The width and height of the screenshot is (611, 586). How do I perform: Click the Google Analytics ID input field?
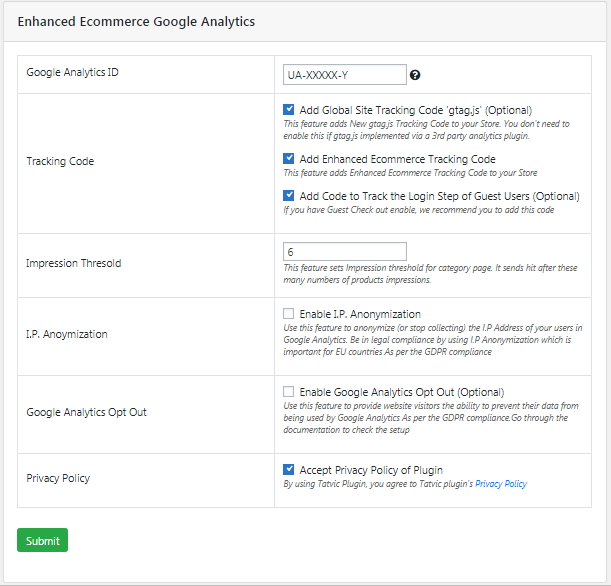[345, 75]
